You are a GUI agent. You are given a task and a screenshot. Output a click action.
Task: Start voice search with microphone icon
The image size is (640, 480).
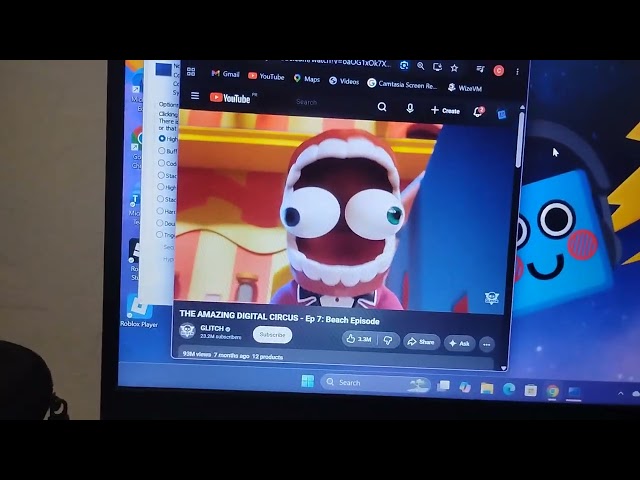(410, 108)
